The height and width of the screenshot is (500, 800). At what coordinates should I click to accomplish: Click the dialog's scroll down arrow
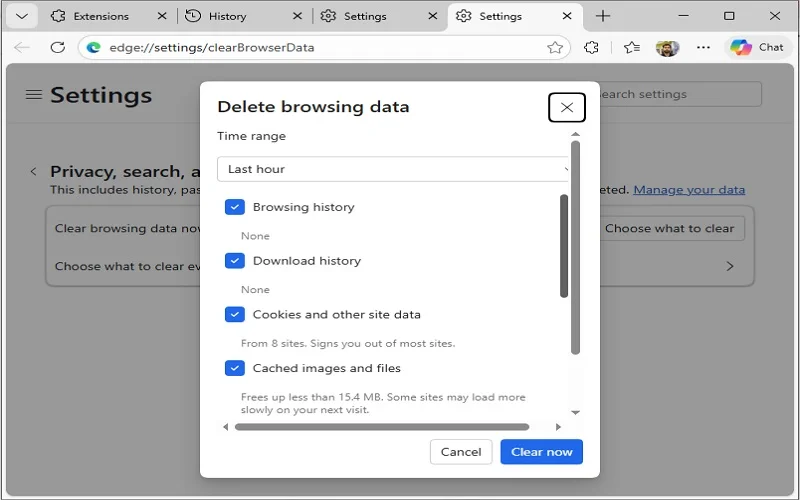pos(576,412)
